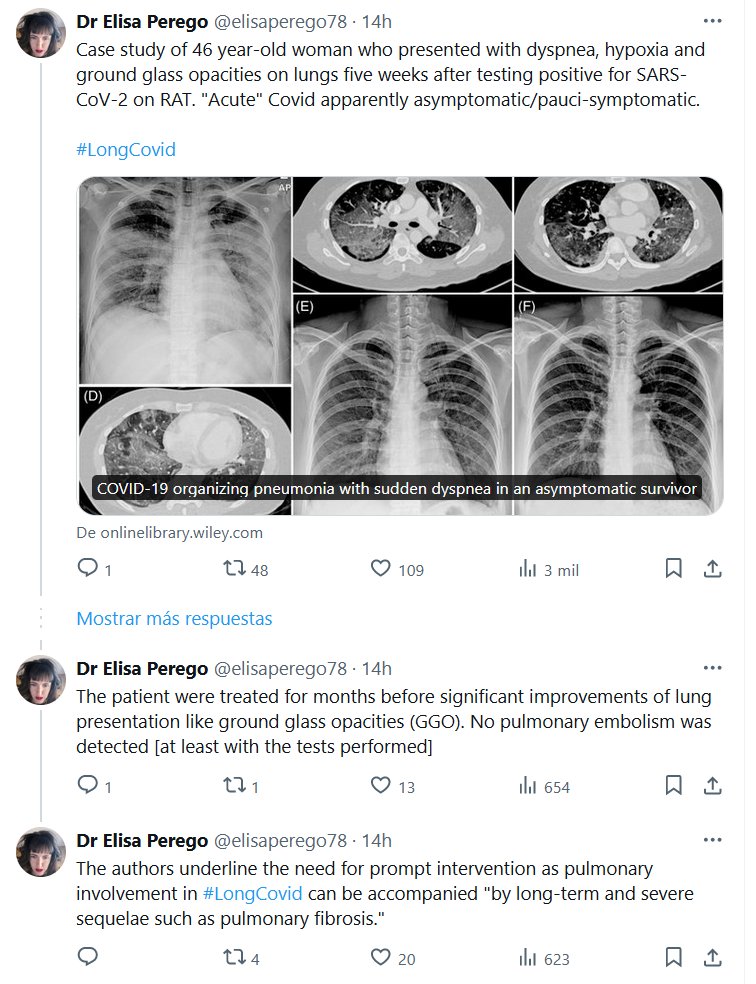The width and height of the screenshot is (756, 984).
Task: Expand Mostrar más respuestas
Action: 174,618
